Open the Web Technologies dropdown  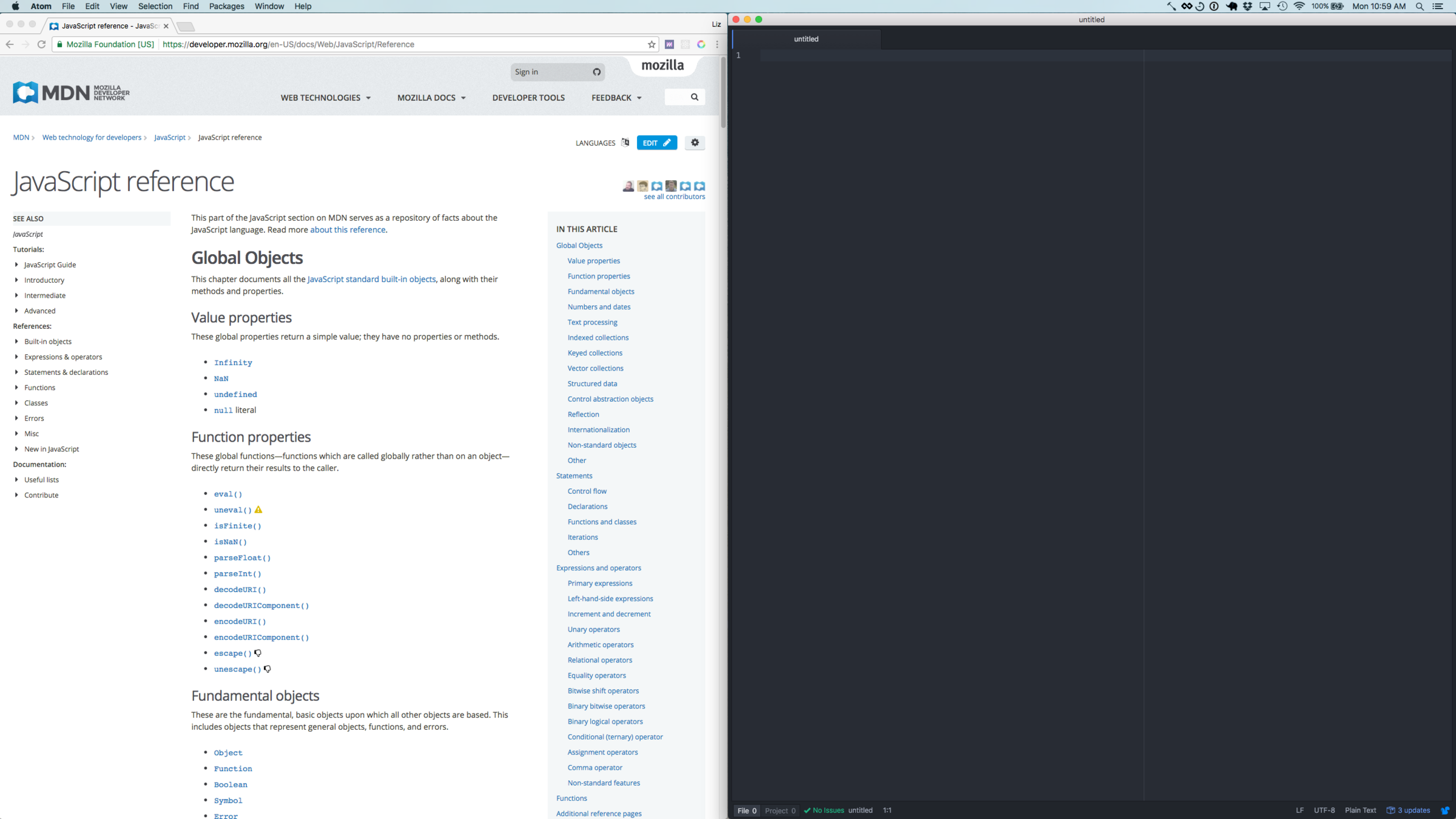325,98
